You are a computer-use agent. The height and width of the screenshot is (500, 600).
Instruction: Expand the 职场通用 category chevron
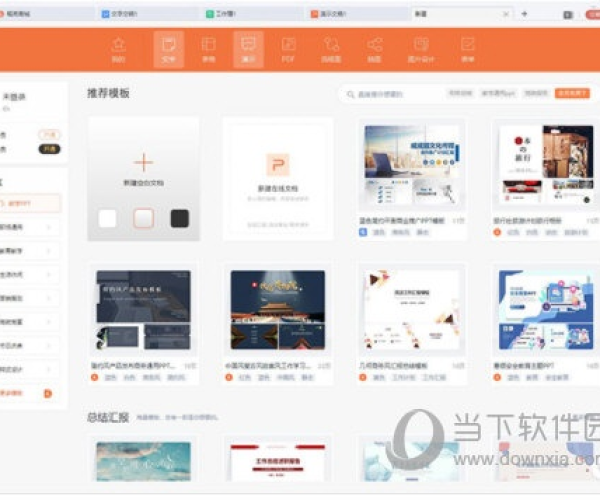click(49, 227)
